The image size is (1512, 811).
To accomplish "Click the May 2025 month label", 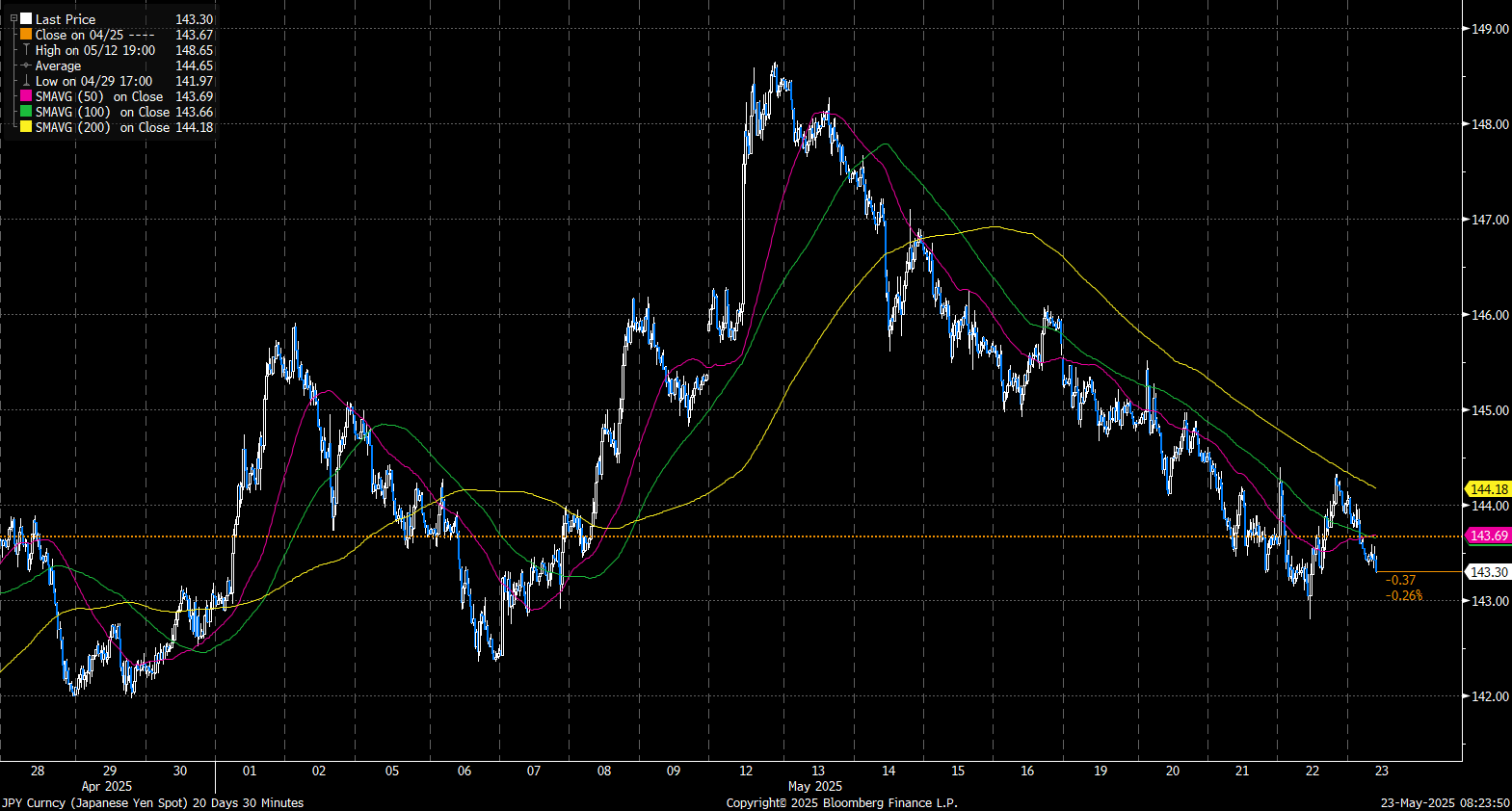I will tap(814, 786).
